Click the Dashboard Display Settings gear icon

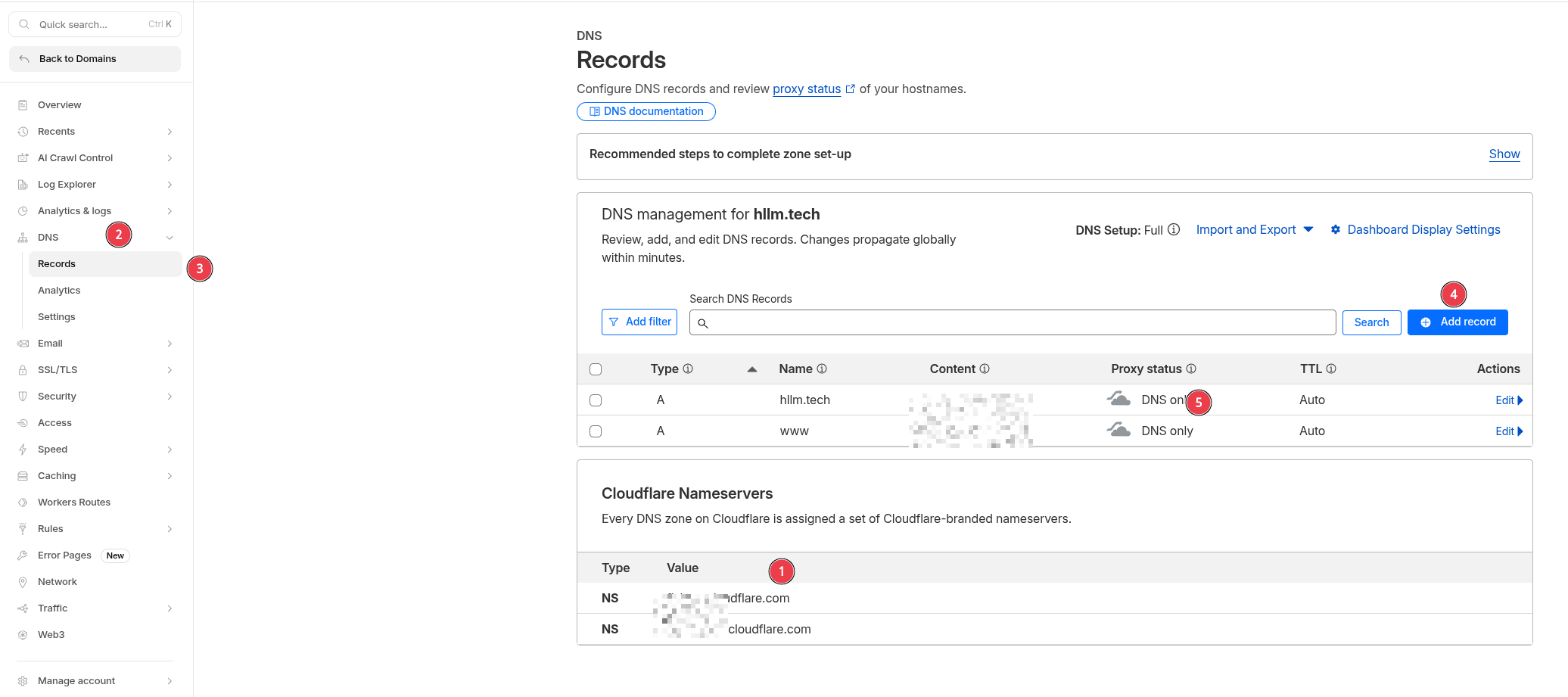[1336, 229]
